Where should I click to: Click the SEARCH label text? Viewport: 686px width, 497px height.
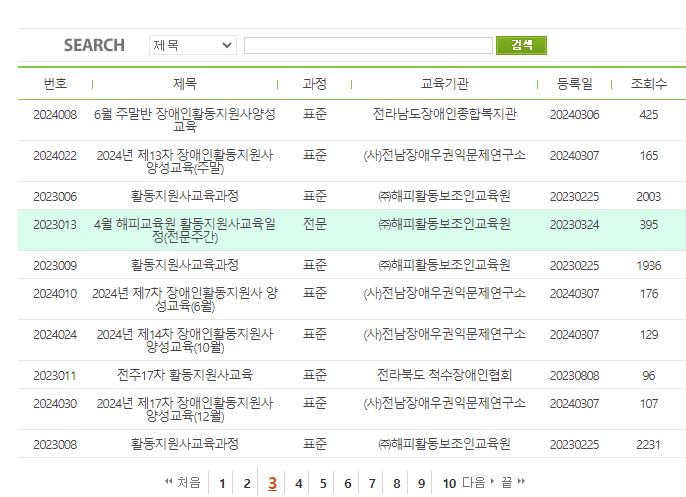[x=94, y=45]
